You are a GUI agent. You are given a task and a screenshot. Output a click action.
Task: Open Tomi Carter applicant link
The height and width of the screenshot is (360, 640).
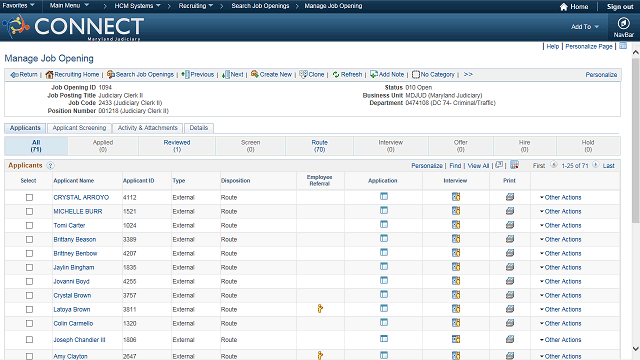pyautogui.click(x=69, y=225)
